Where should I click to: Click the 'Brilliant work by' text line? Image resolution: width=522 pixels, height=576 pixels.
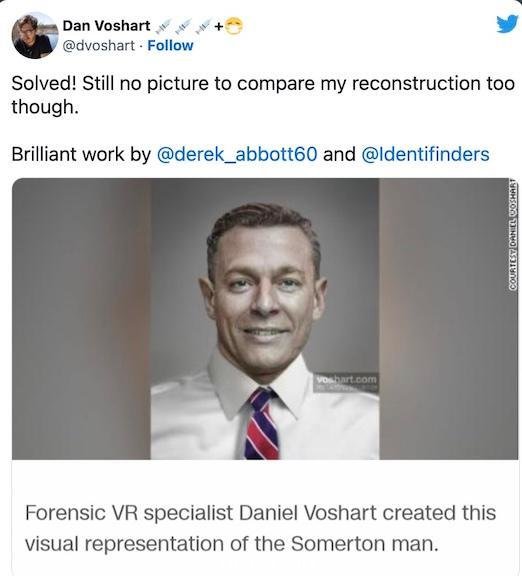pos(81,154)
